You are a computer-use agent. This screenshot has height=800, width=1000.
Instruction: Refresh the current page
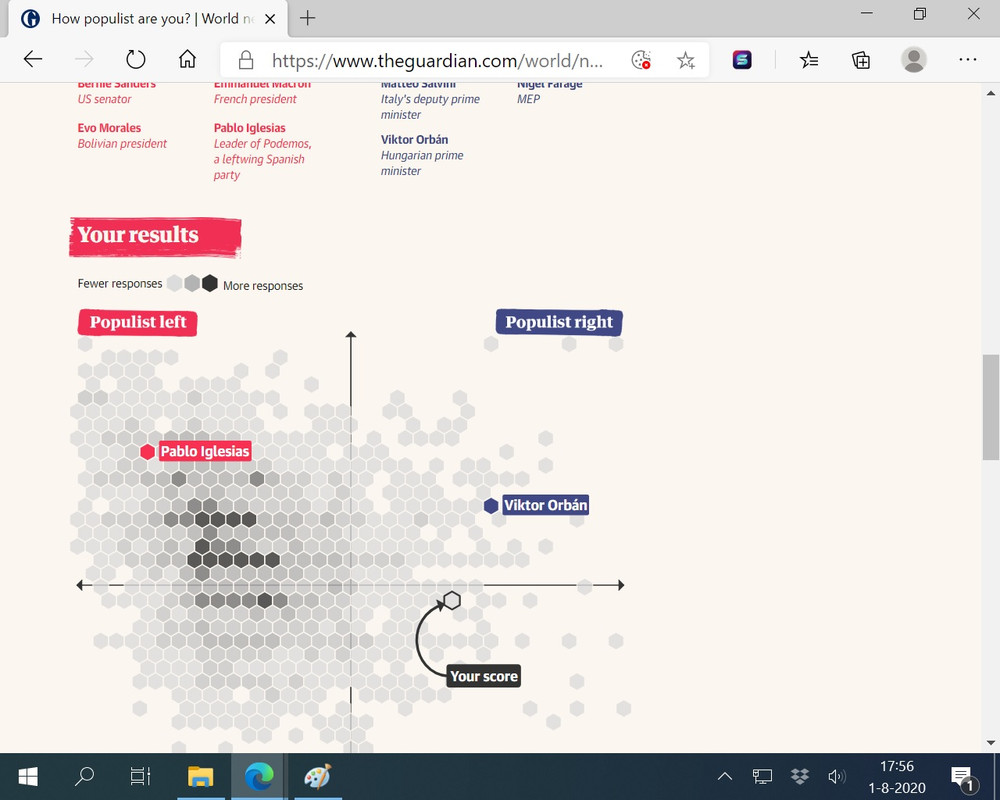pyautogui.click(x=135, y=60)
